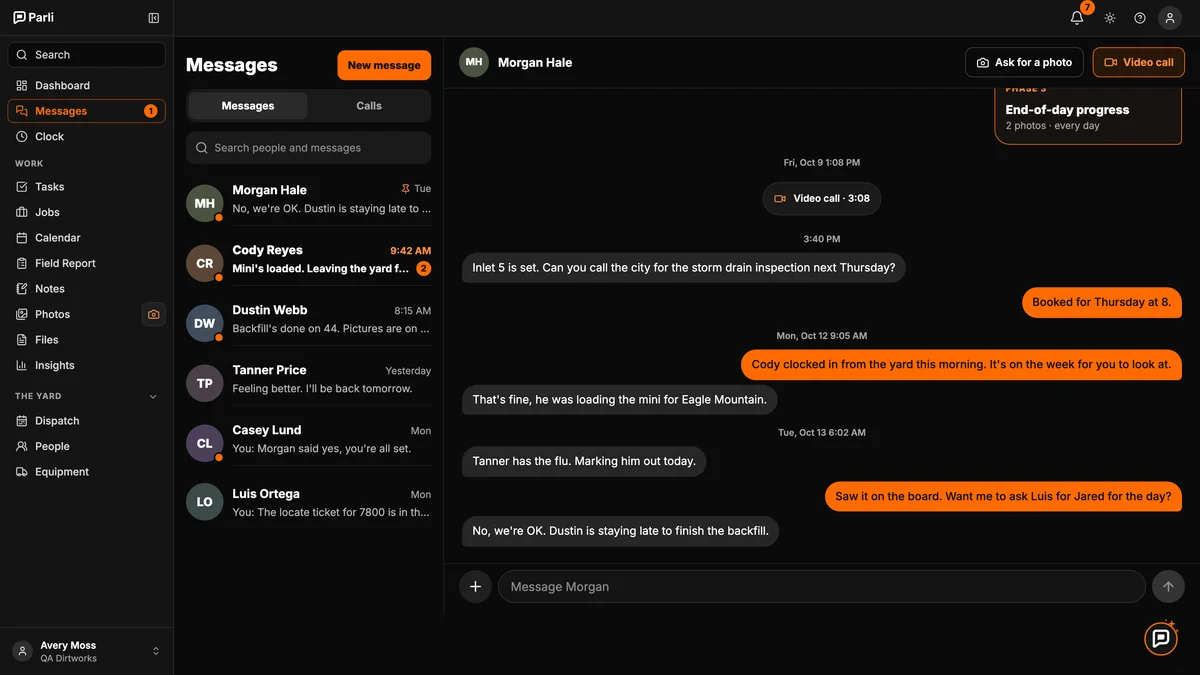Click the Messages unread count badge in sidebar
The height and width of the screenshot is (675, 1200).
point(151,111)
